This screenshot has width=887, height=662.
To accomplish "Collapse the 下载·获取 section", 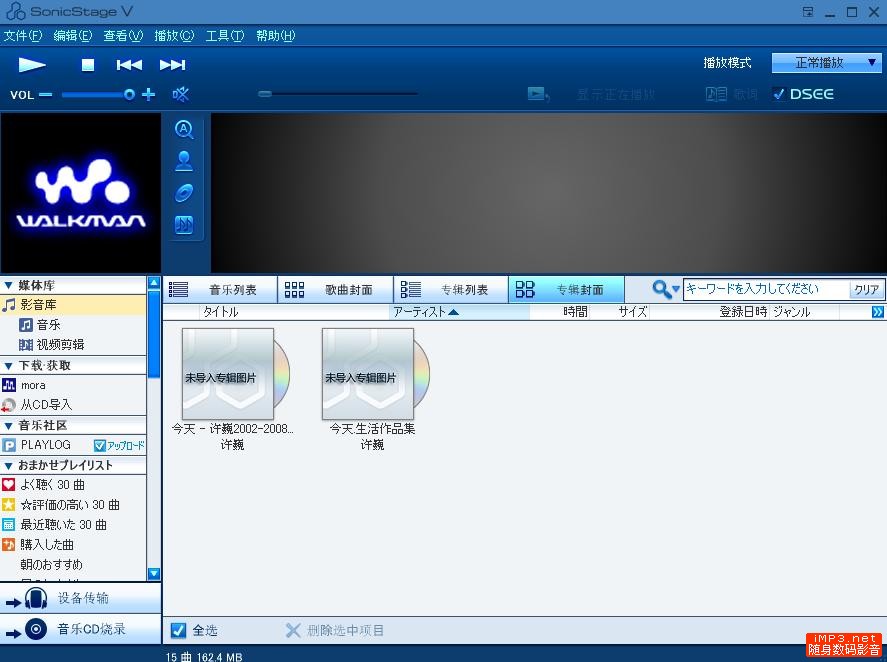I will point(8,366).
